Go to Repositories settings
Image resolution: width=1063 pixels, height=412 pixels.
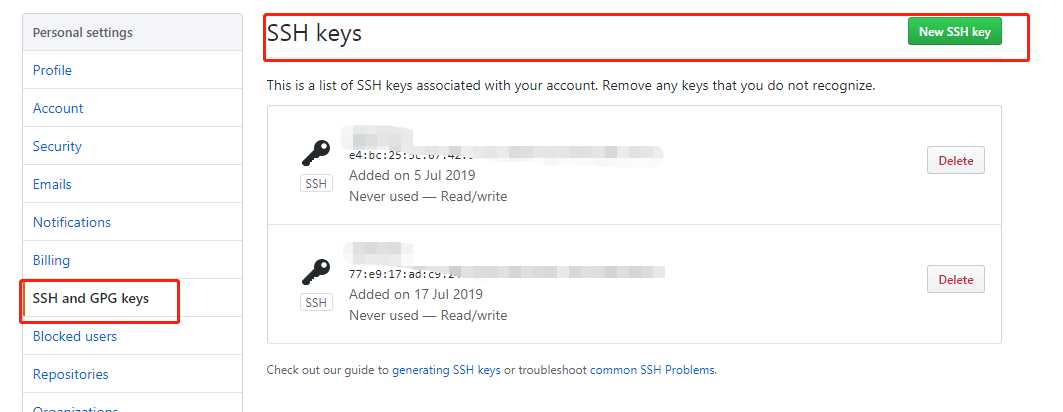point(71,374)
